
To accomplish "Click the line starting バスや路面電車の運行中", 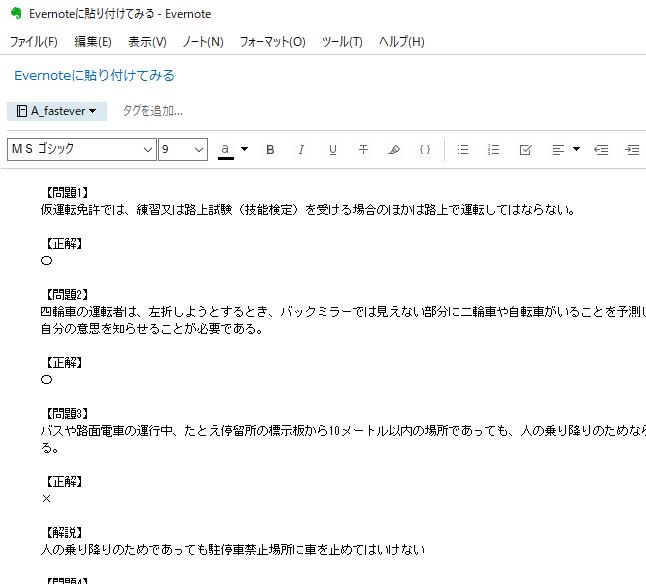I will (x=343, y=431).
